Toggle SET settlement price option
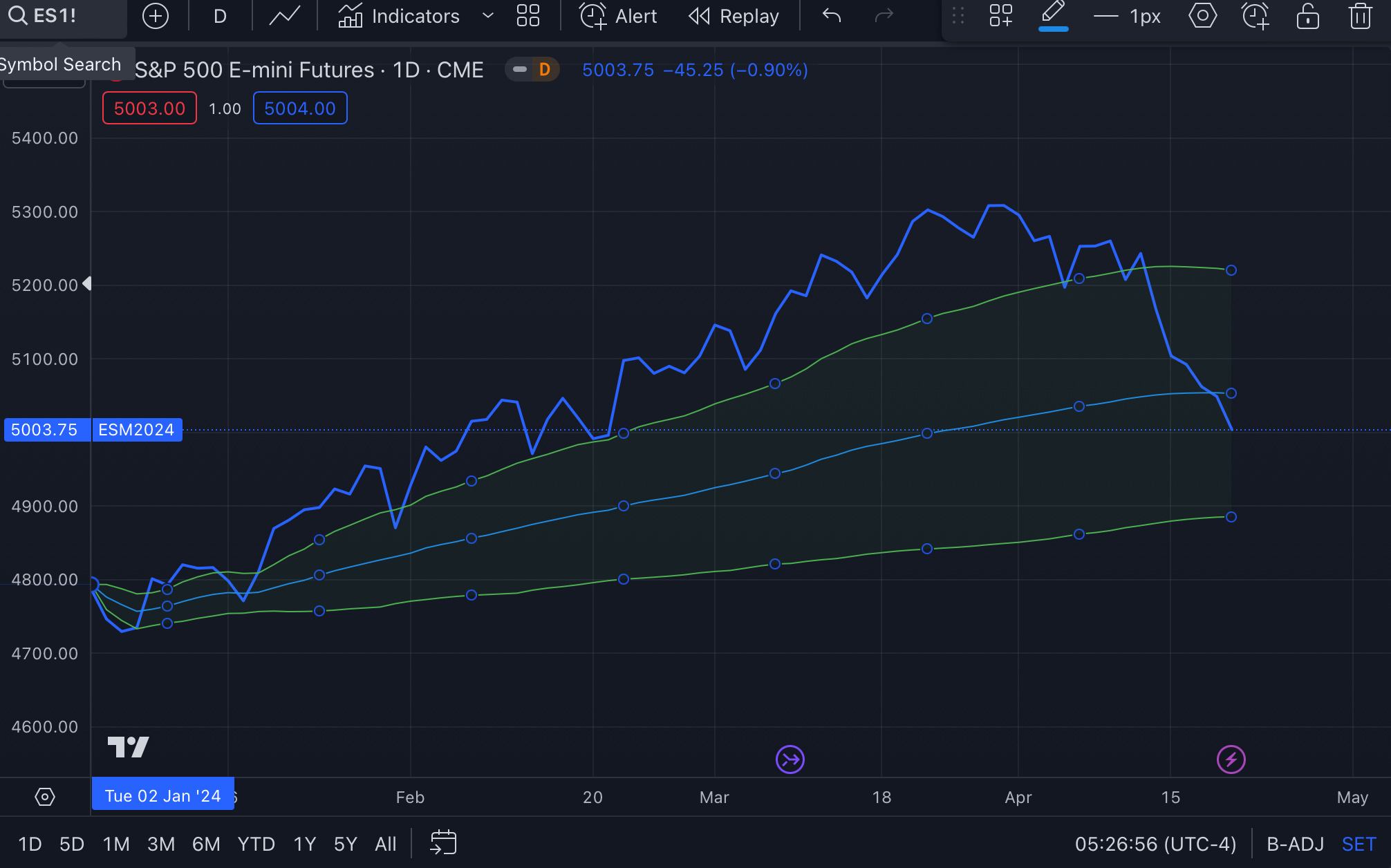This screenshot has width=1391, height=868. [1359, 845]
